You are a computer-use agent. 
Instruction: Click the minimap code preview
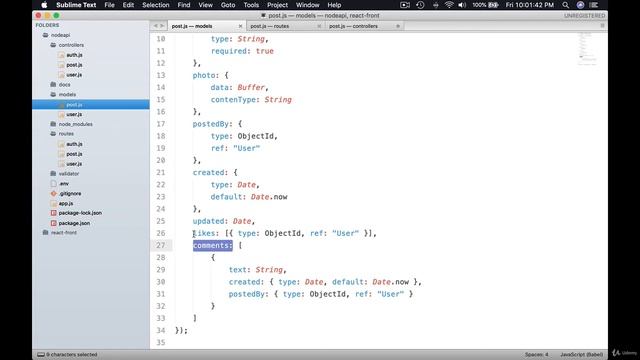(x=587, y=48)
